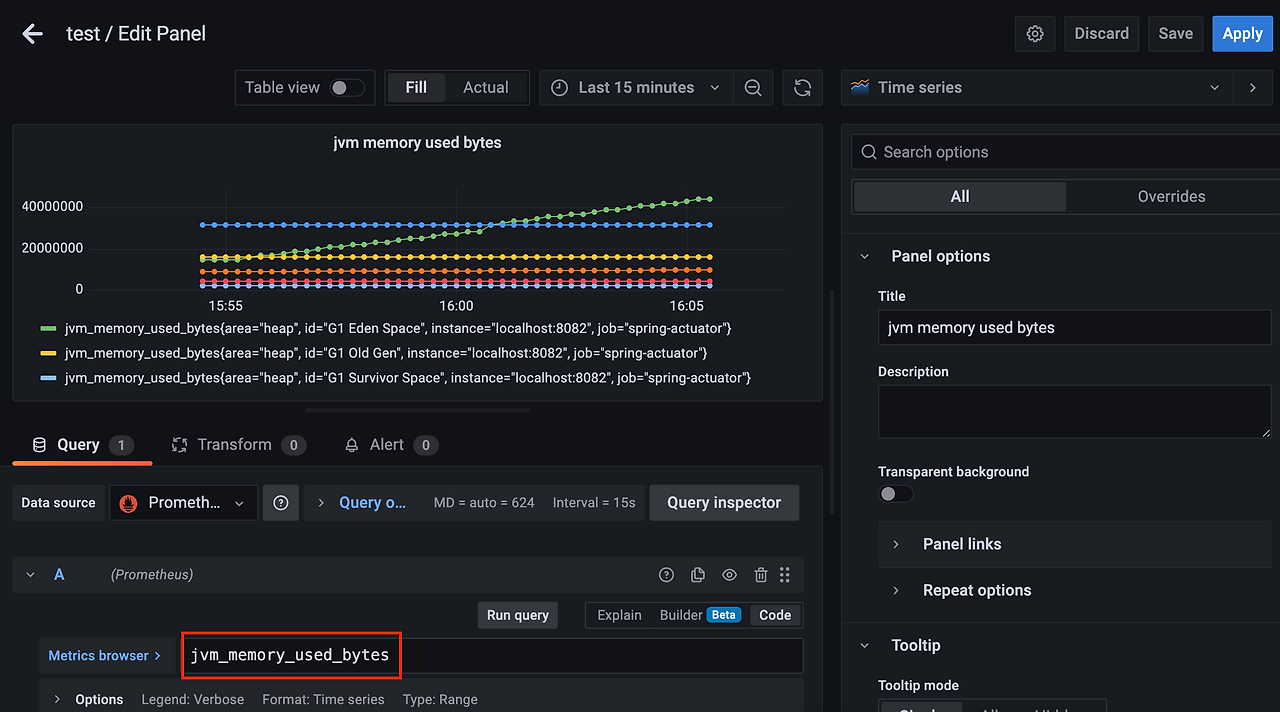Viewport: 1280px width, 712px height.
Task: Open the Query tab
Action: pyautogui.click(x=82, y=445)
